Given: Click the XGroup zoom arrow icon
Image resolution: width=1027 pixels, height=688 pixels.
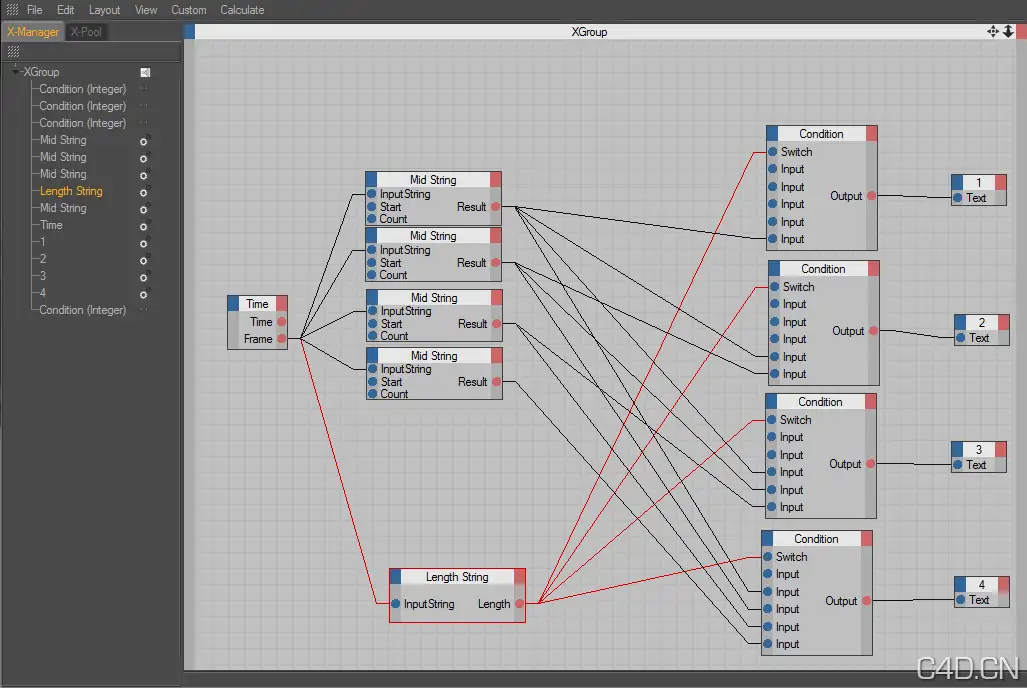Looking at the screenshot, I should click(1009, 31).
